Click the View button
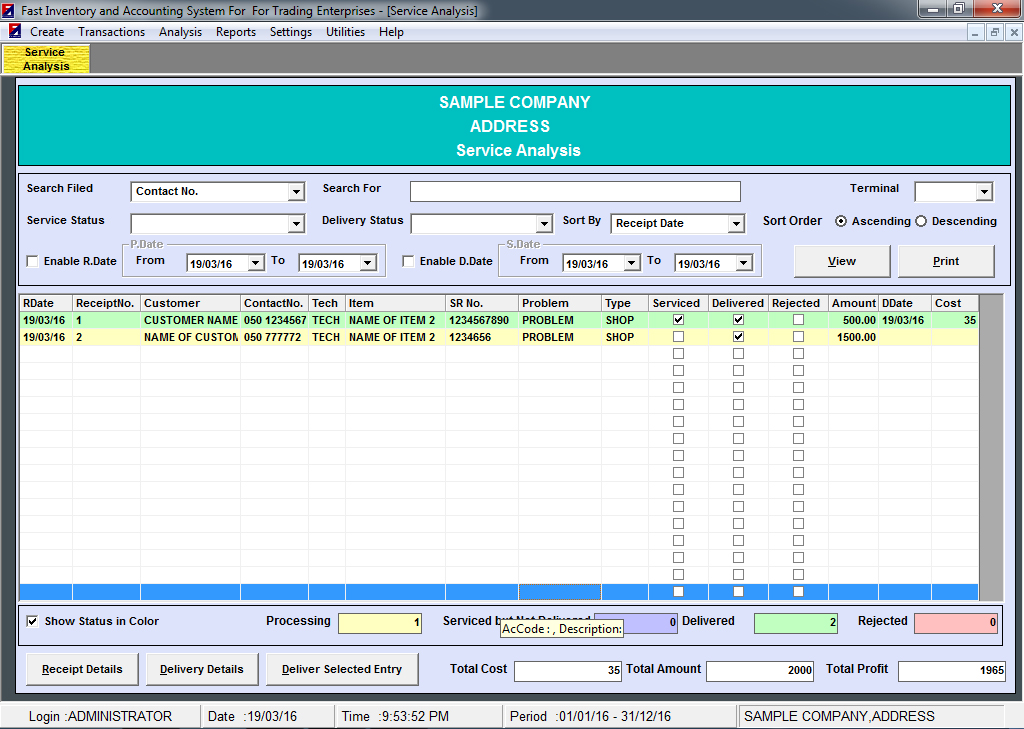This screenshot has height=729, width=1024. [x=841, y=261]
